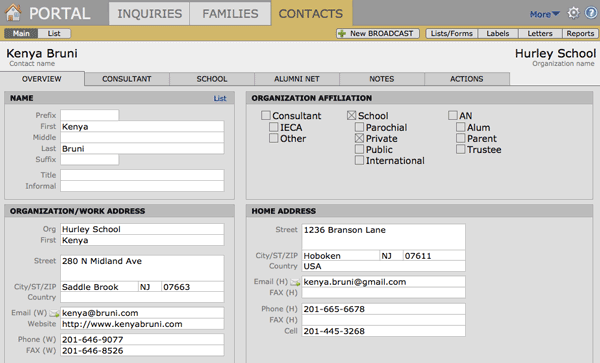Click the home Country field USA
600x363 pixels.
[383, 266]
